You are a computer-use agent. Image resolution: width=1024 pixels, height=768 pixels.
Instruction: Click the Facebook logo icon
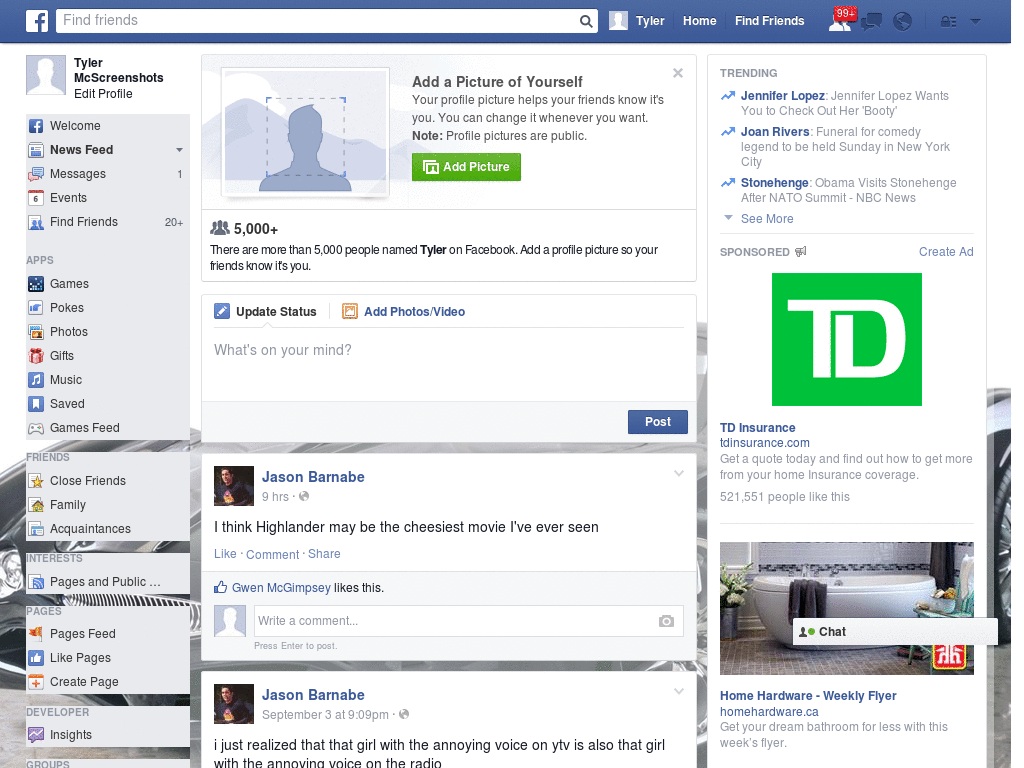tap(37, 21)
